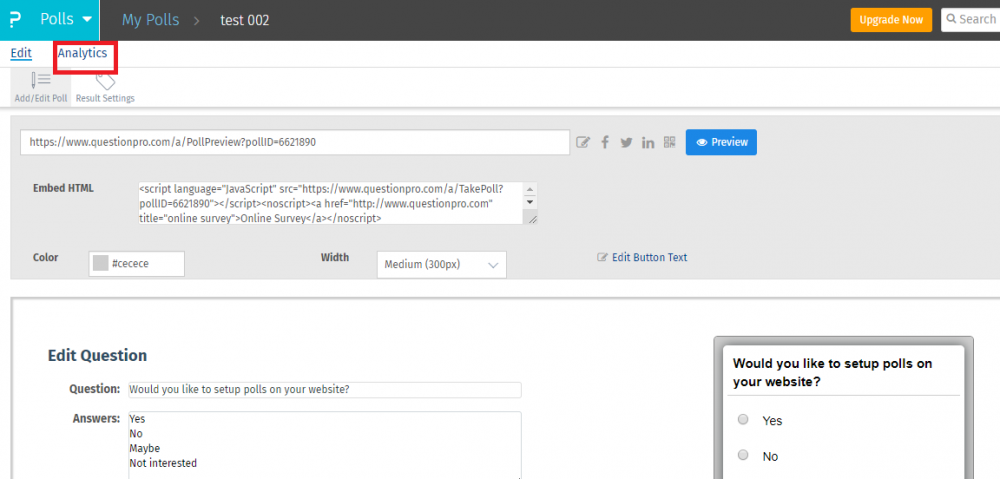Select the Yes radio option

pos(743,420)
